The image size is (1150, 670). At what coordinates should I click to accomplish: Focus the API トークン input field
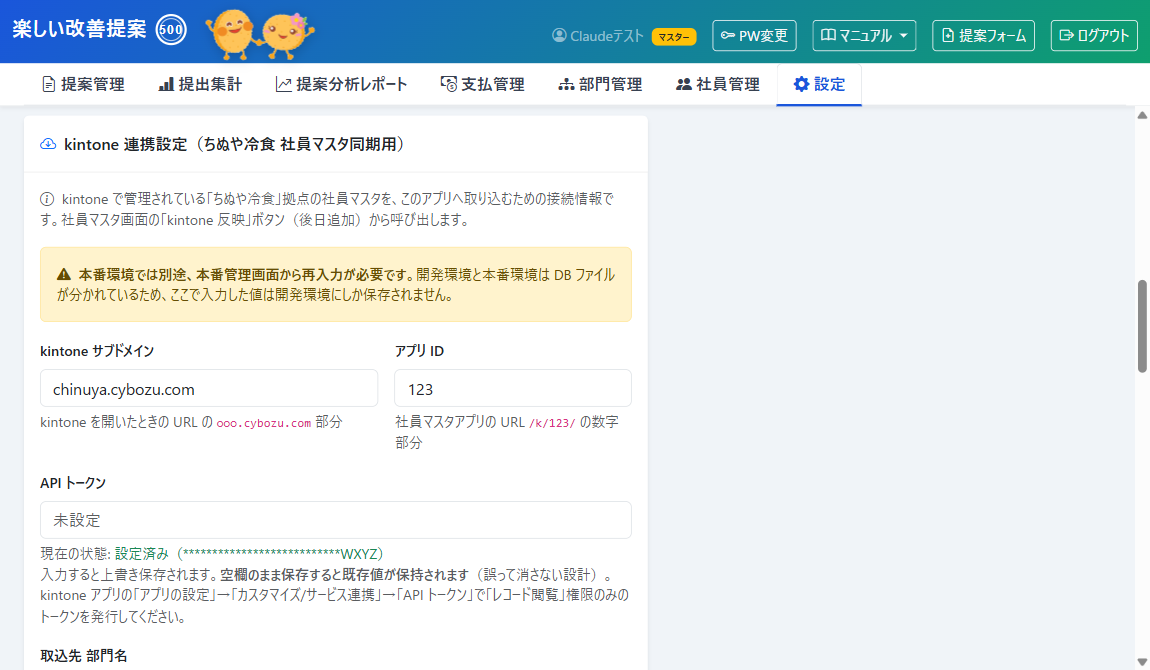pyautogui.click(x=336, y=520)
